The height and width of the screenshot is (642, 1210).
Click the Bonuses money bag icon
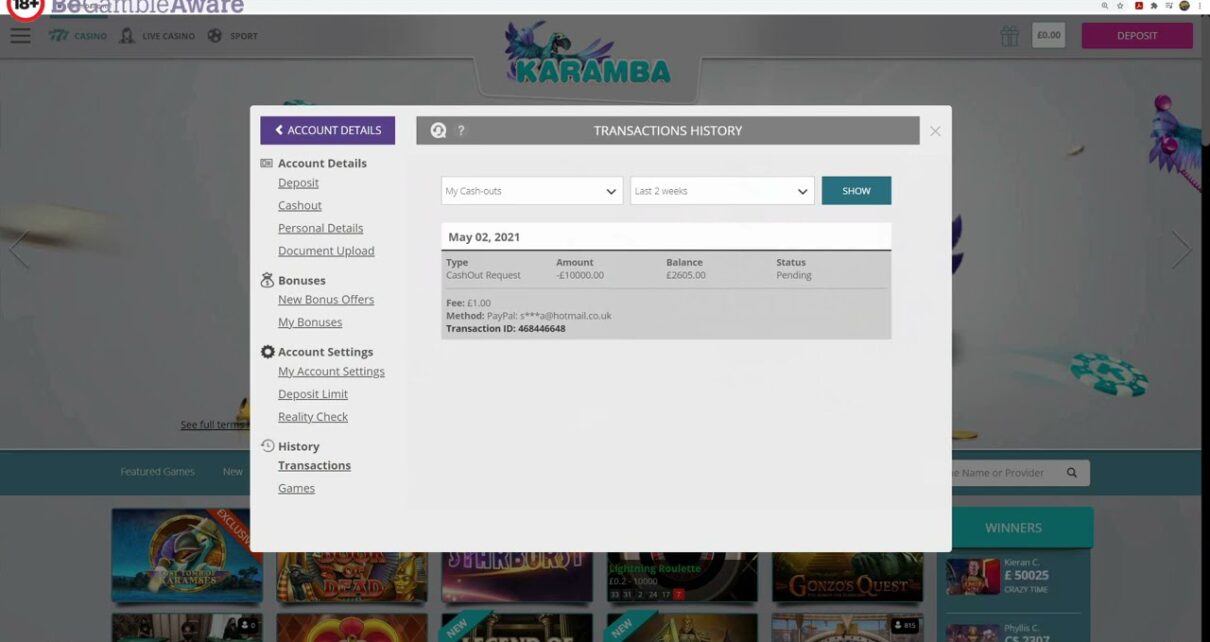(x=267, y=280)
